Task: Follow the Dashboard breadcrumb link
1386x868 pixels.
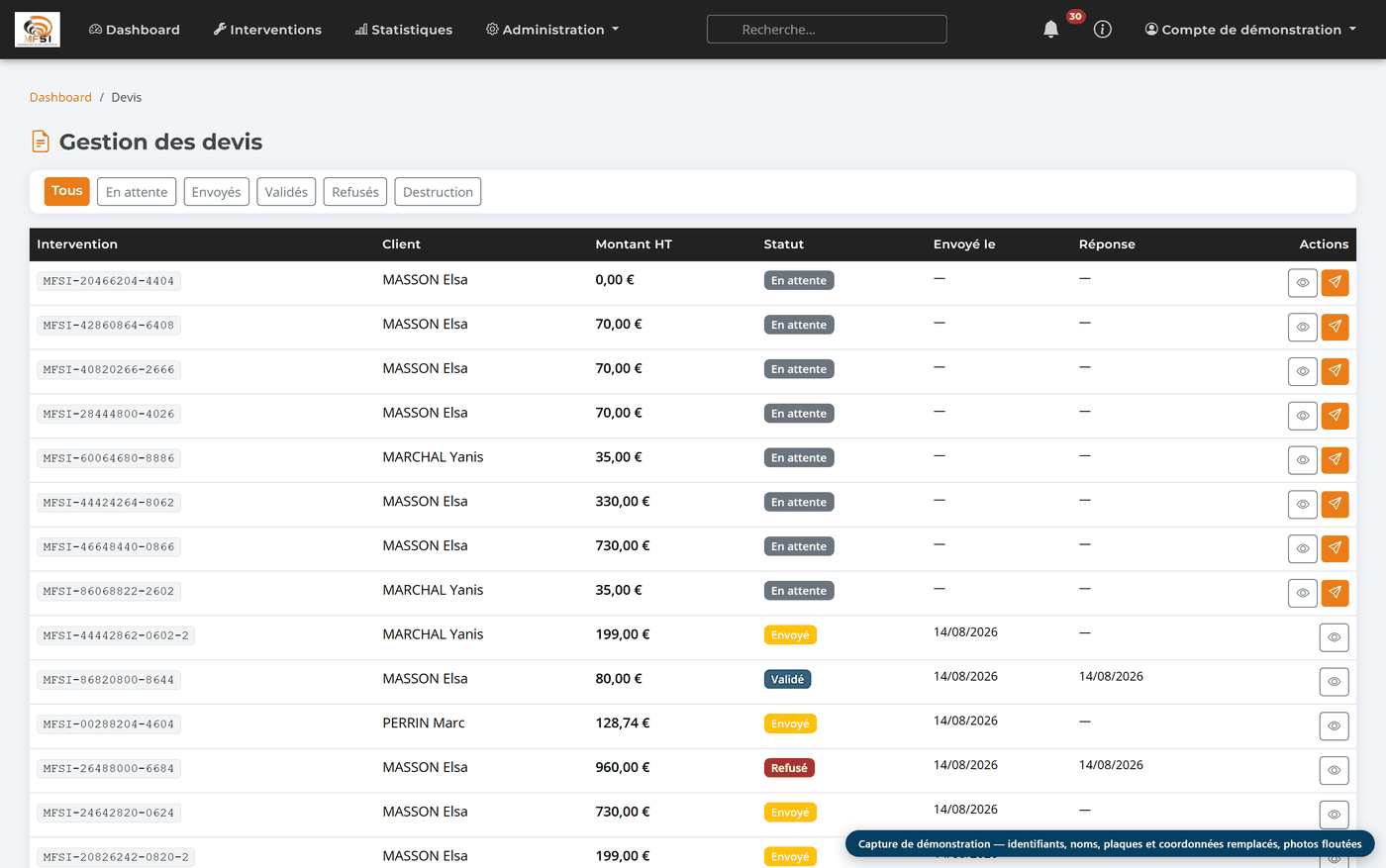Action: 60,97
